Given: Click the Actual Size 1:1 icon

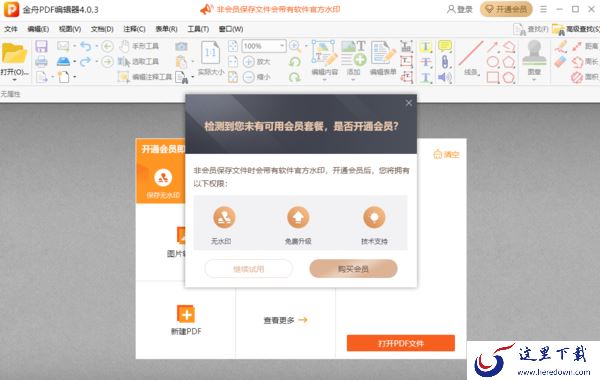Looking at the screenshot, I should tap(210, 52).
